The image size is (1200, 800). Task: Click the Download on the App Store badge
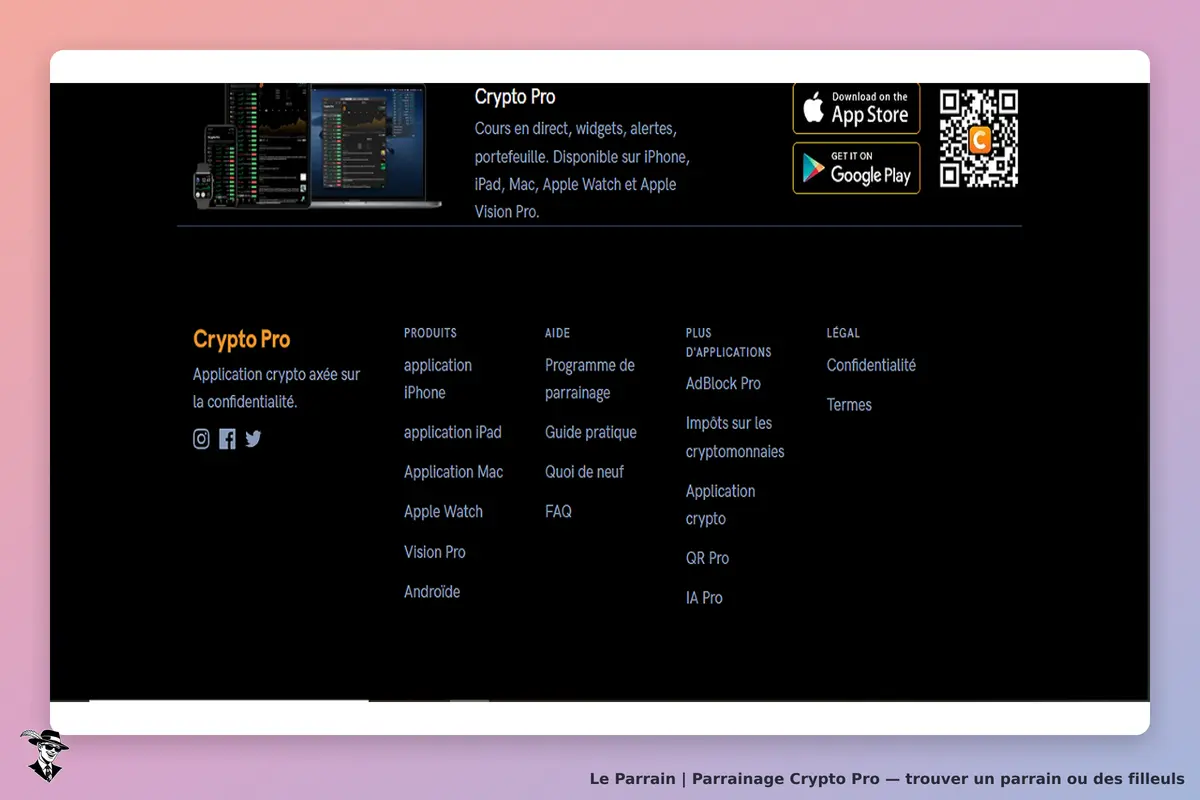(x=856, y=108)
